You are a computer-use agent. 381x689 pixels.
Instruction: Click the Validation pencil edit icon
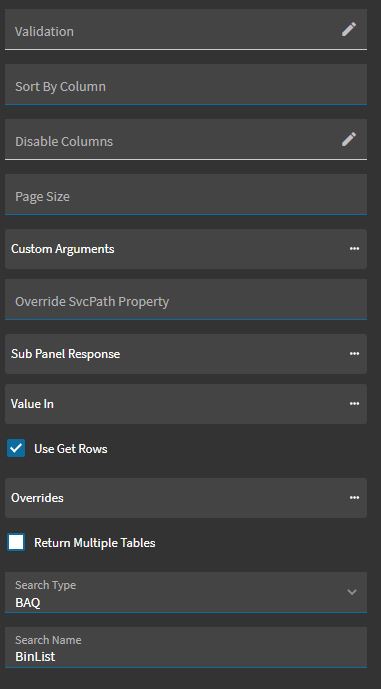(x=349, y=29)
